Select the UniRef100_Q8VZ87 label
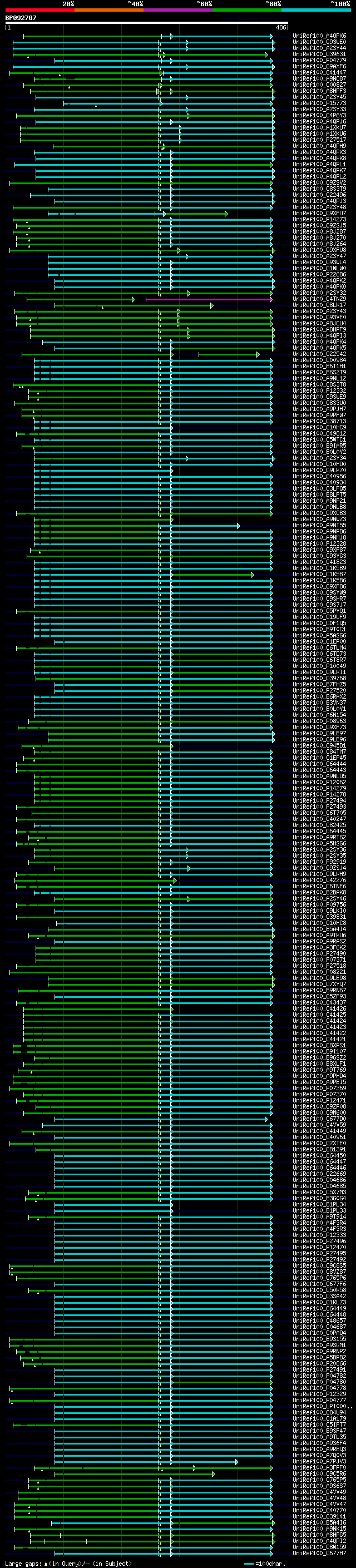 (x=319, y=1272)
